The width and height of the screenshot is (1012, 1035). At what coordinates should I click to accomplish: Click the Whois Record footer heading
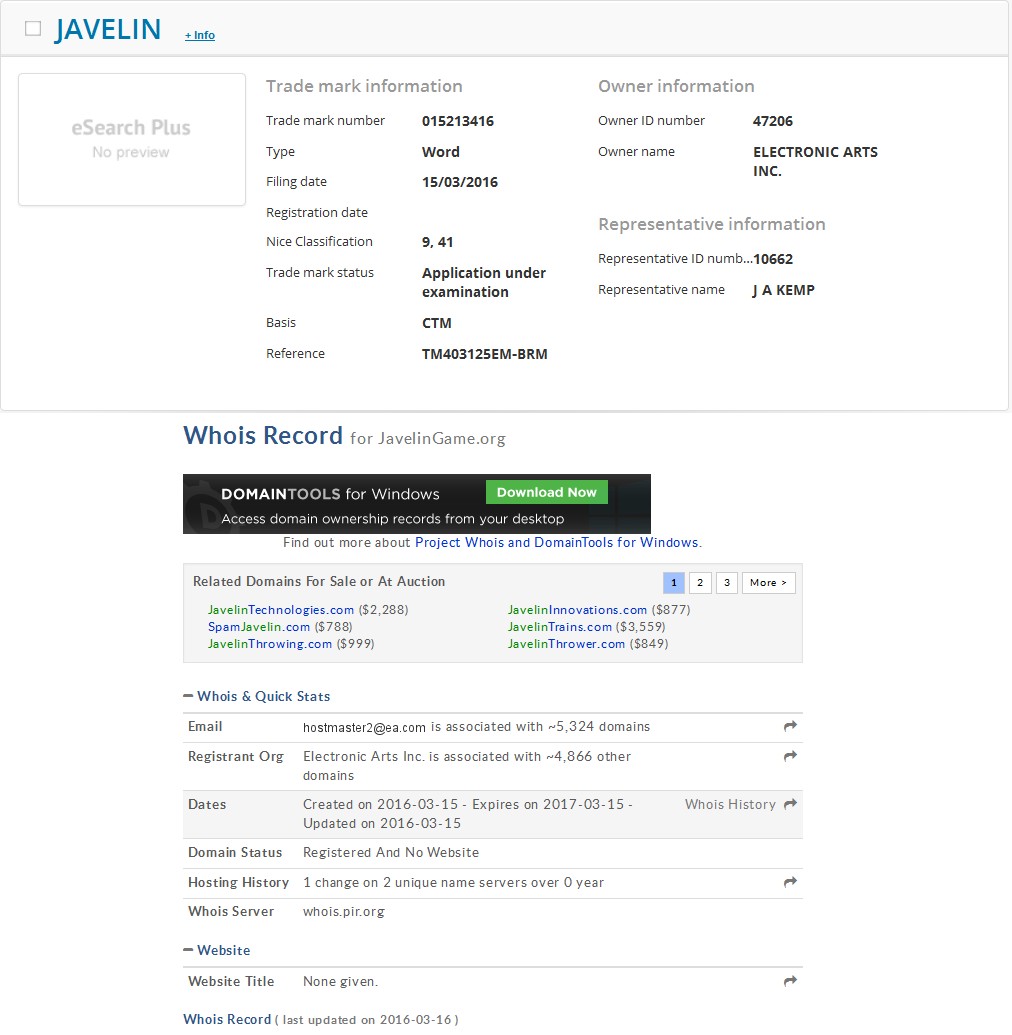point(227,1019)
